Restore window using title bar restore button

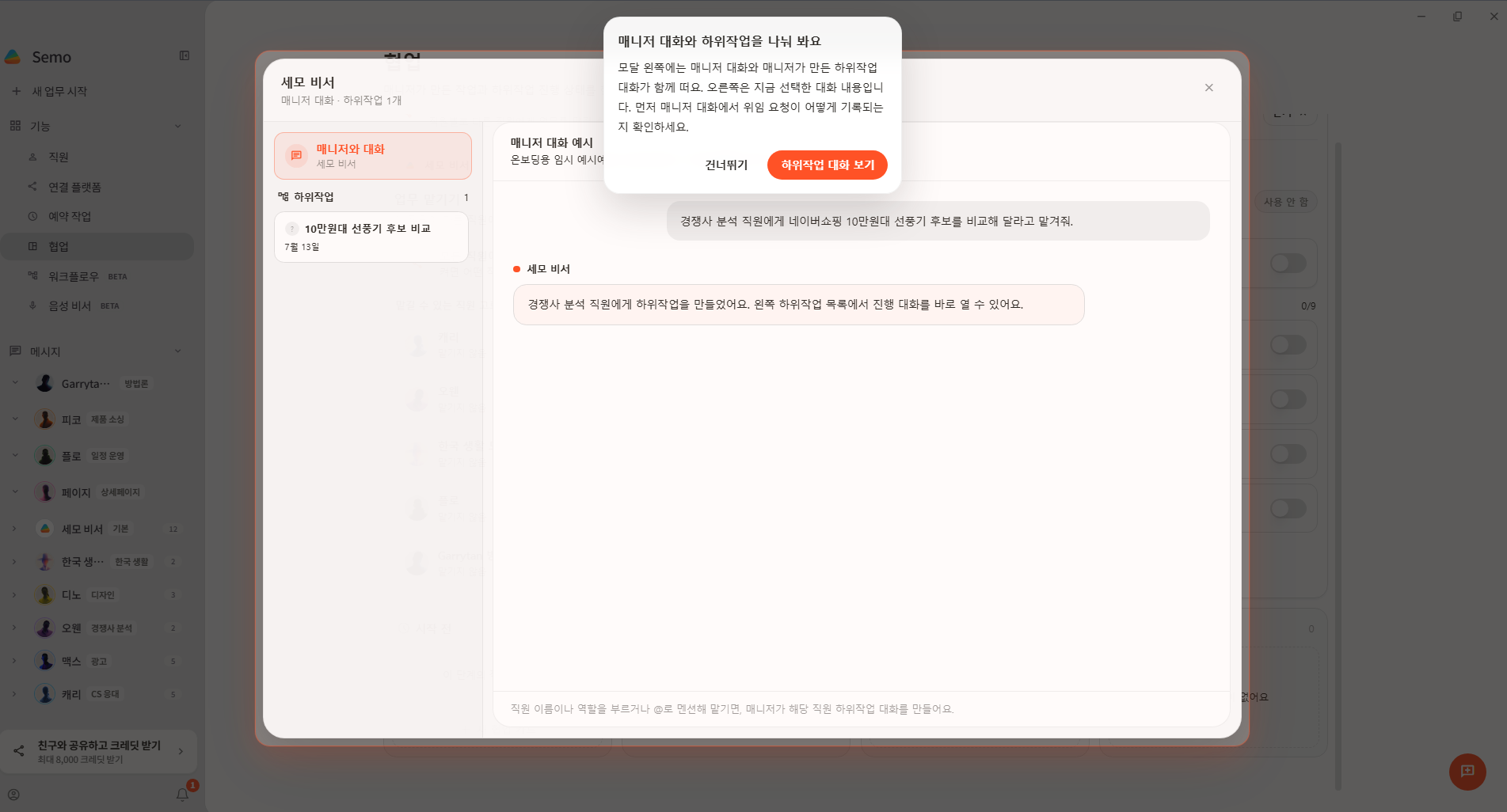(1457, 16)
